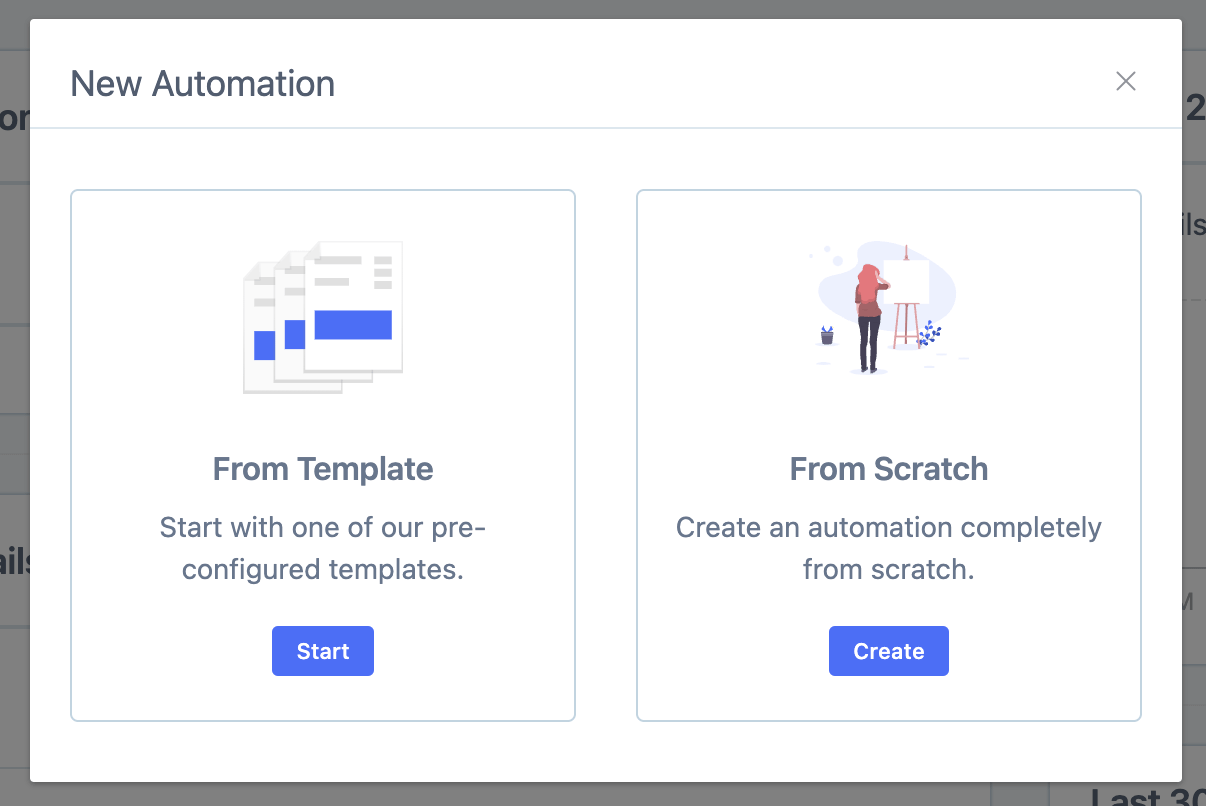
Task: Select the From Template heading
Action: [323, 469]
